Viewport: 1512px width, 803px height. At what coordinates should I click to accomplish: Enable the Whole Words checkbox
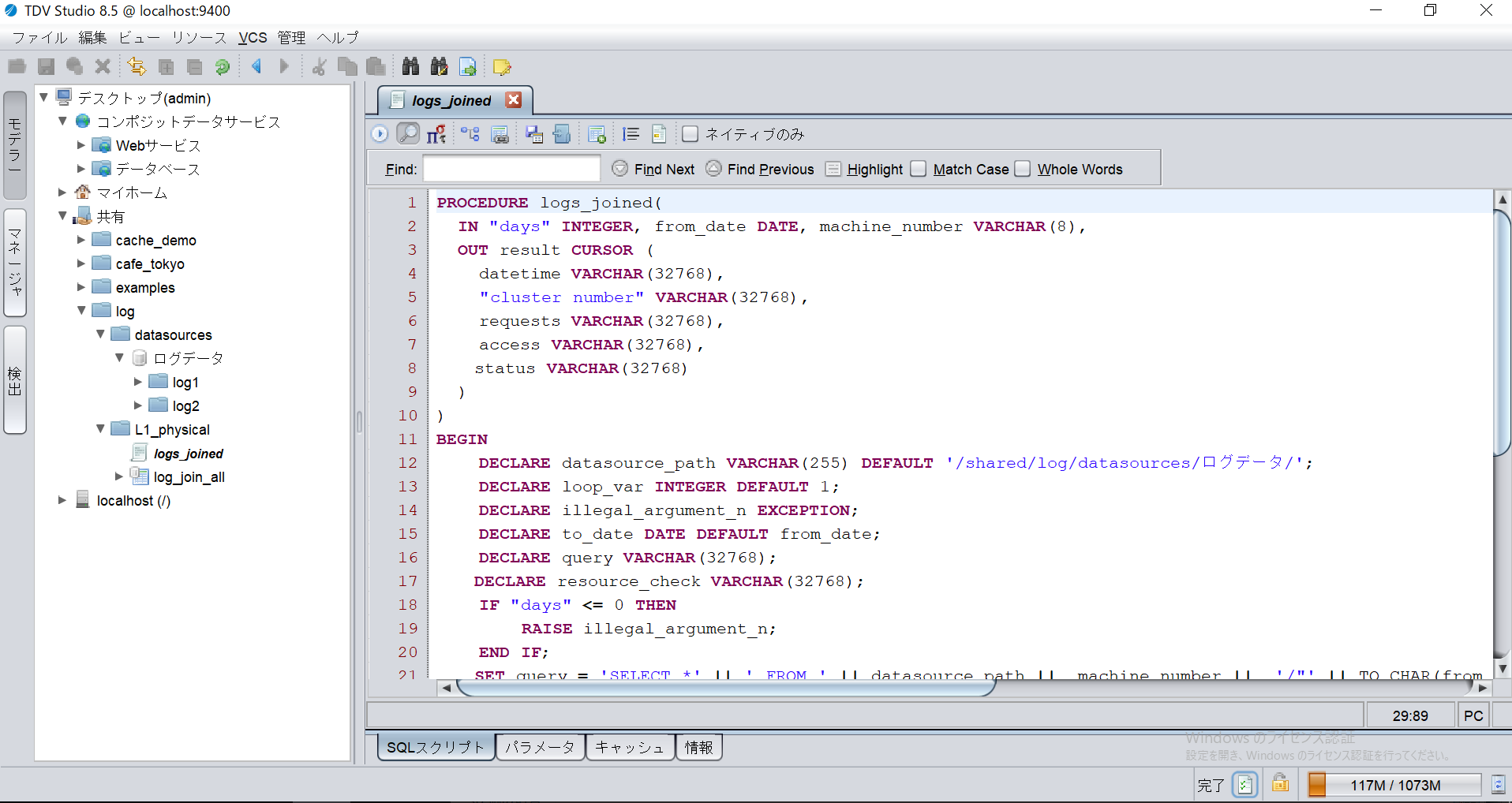point(1022,169)
